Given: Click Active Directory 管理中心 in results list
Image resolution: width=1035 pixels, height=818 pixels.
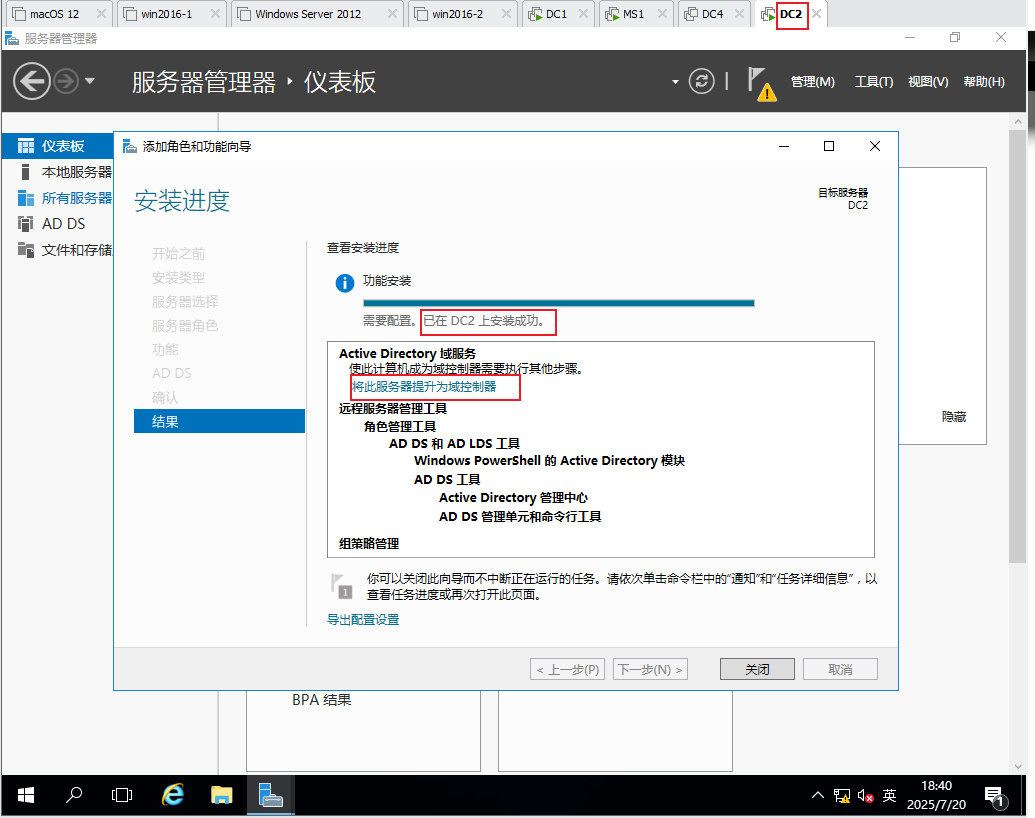Looking at the screenshot, I should point(513,498).
